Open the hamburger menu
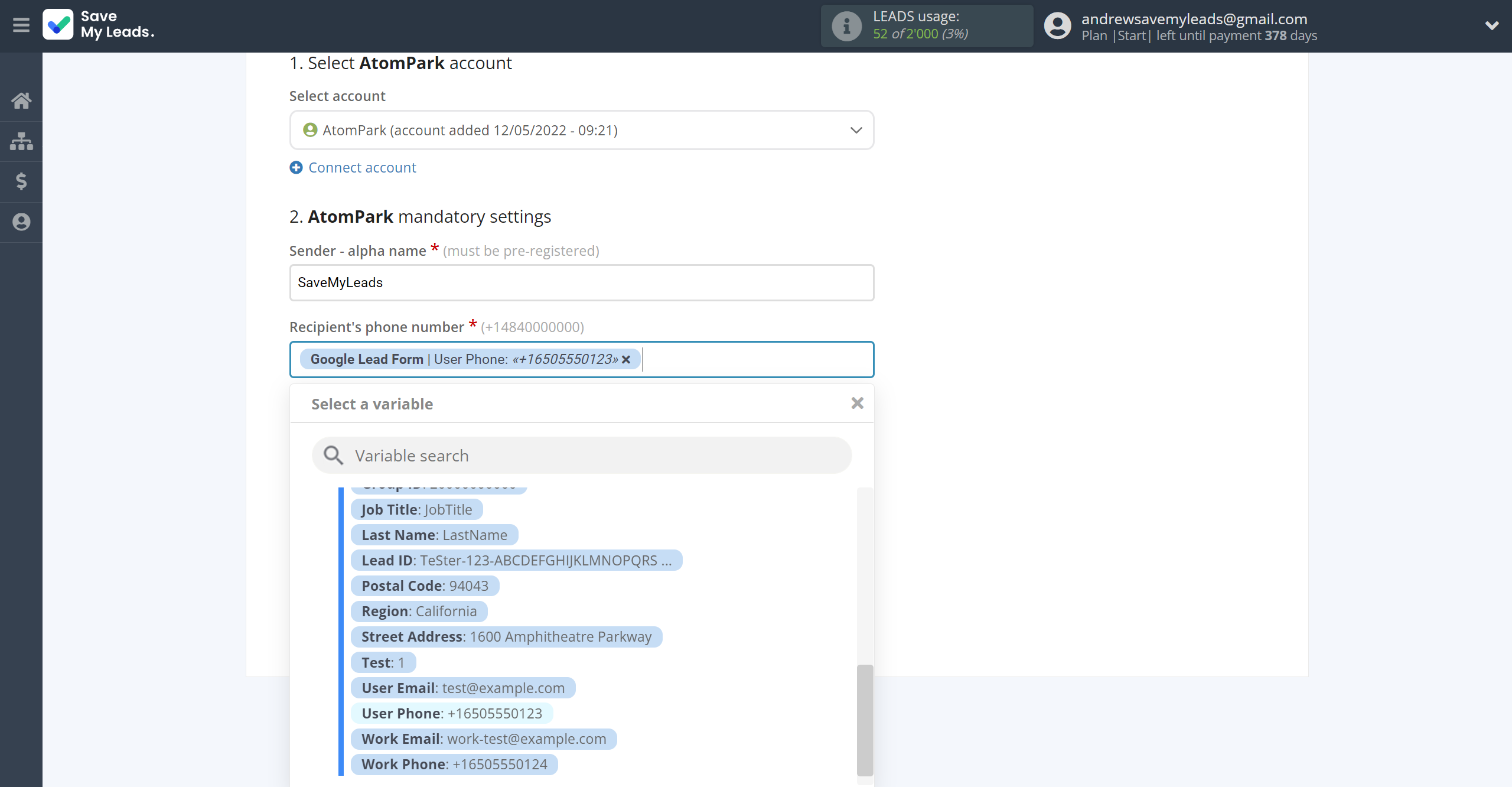Viewport: 1512px width, 787px height. pos(21,25)
